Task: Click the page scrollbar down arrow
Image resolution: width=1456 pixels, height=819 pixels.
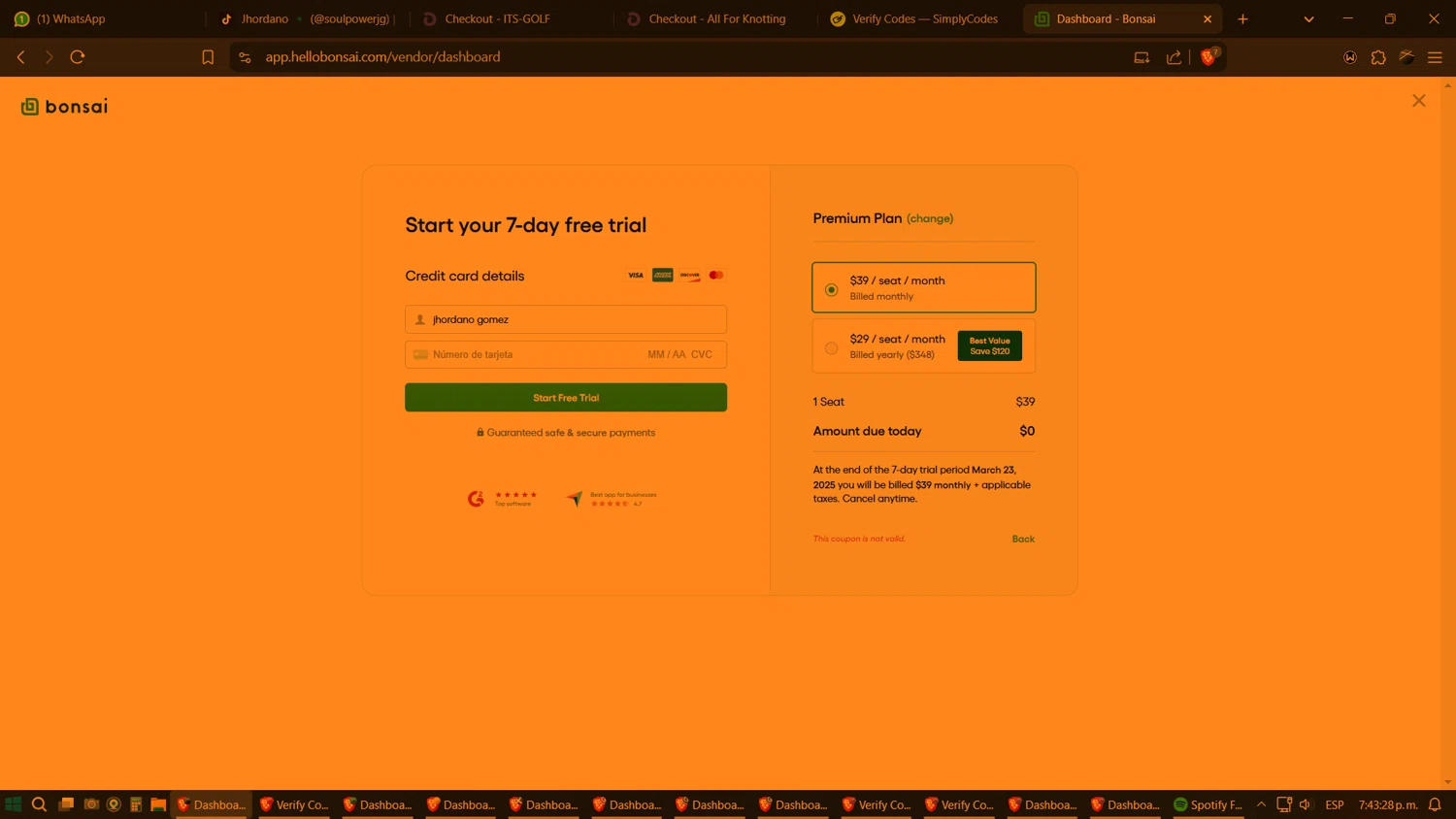Action: point(1447,782)
